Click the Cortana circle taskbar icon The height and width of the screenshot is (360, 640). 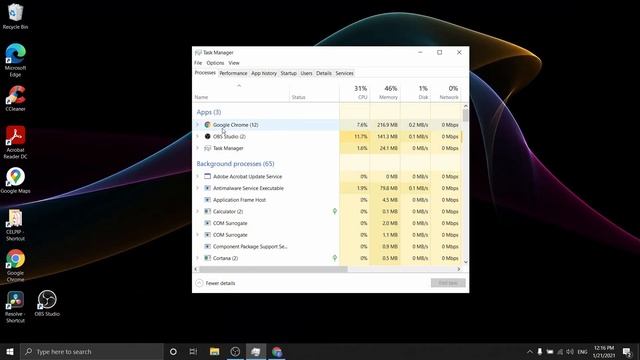tap(173, 351)
